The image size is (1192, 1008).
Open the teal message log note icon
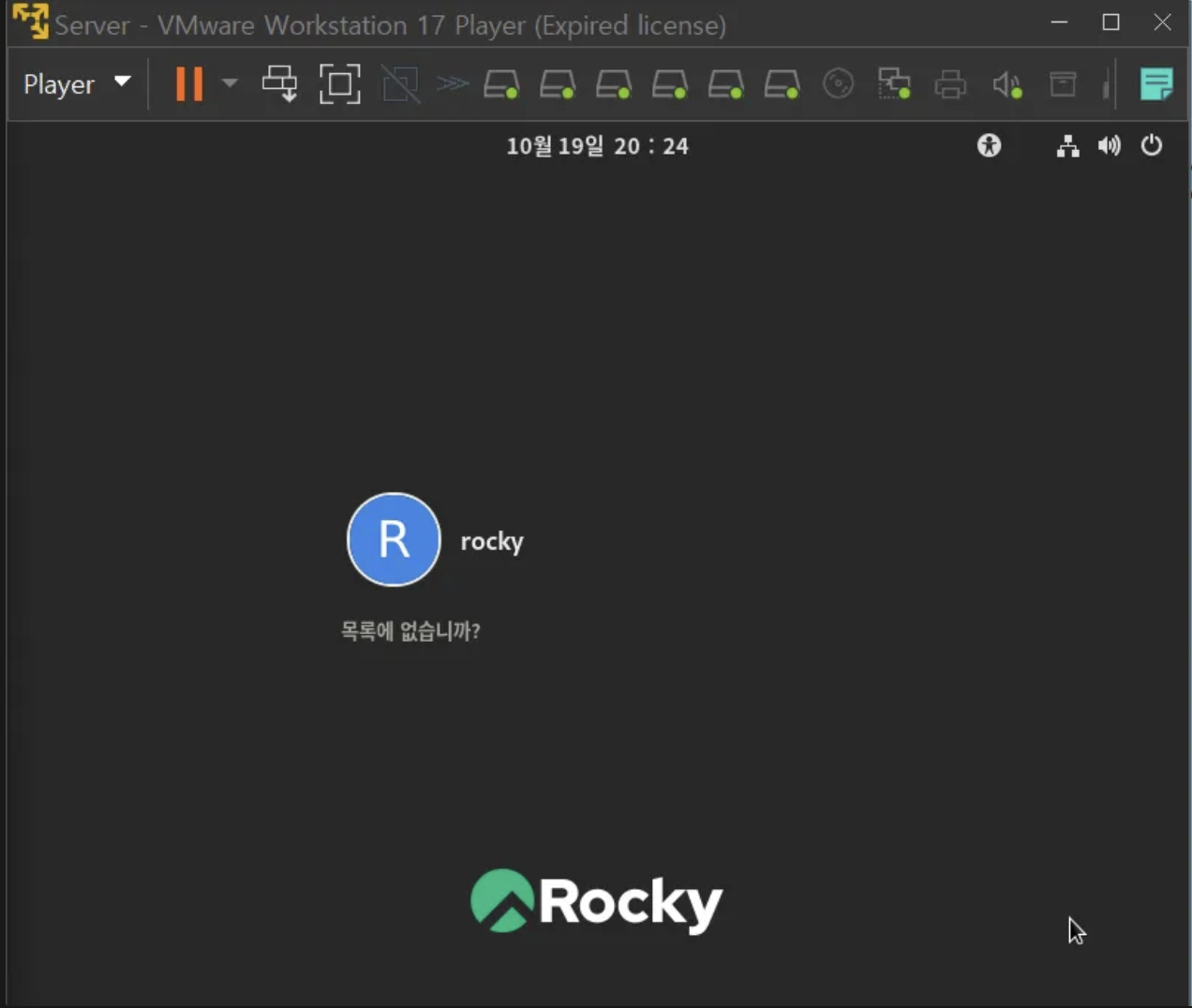[1156, 83]
